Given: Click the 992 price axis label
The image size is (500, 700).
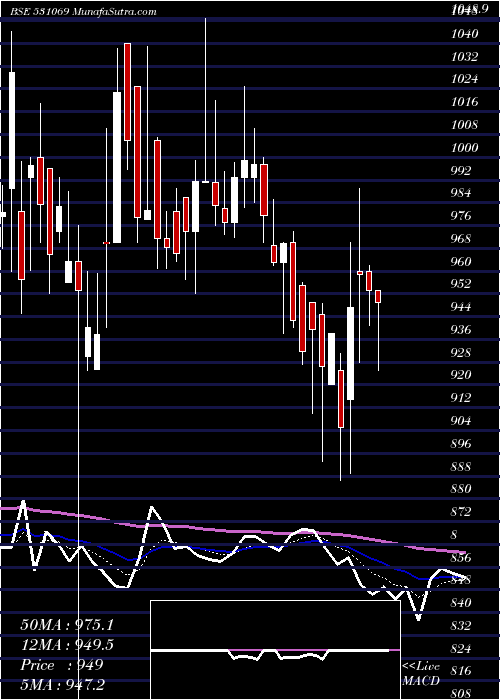Looking at the screenshot, I should coord(461,171).
